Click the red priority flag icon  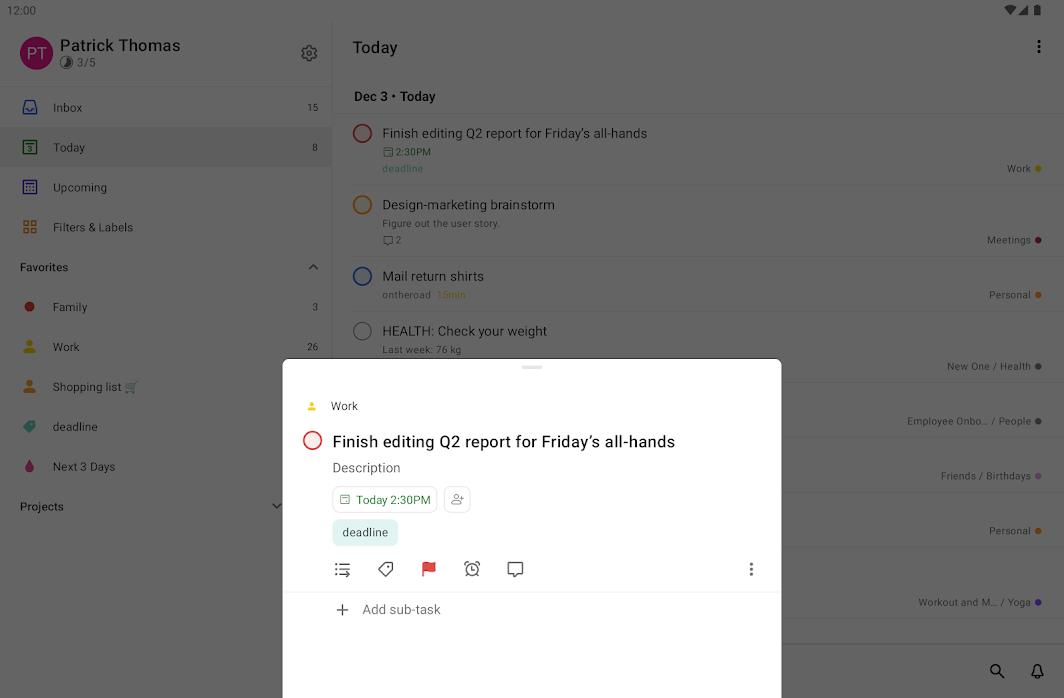429,569
